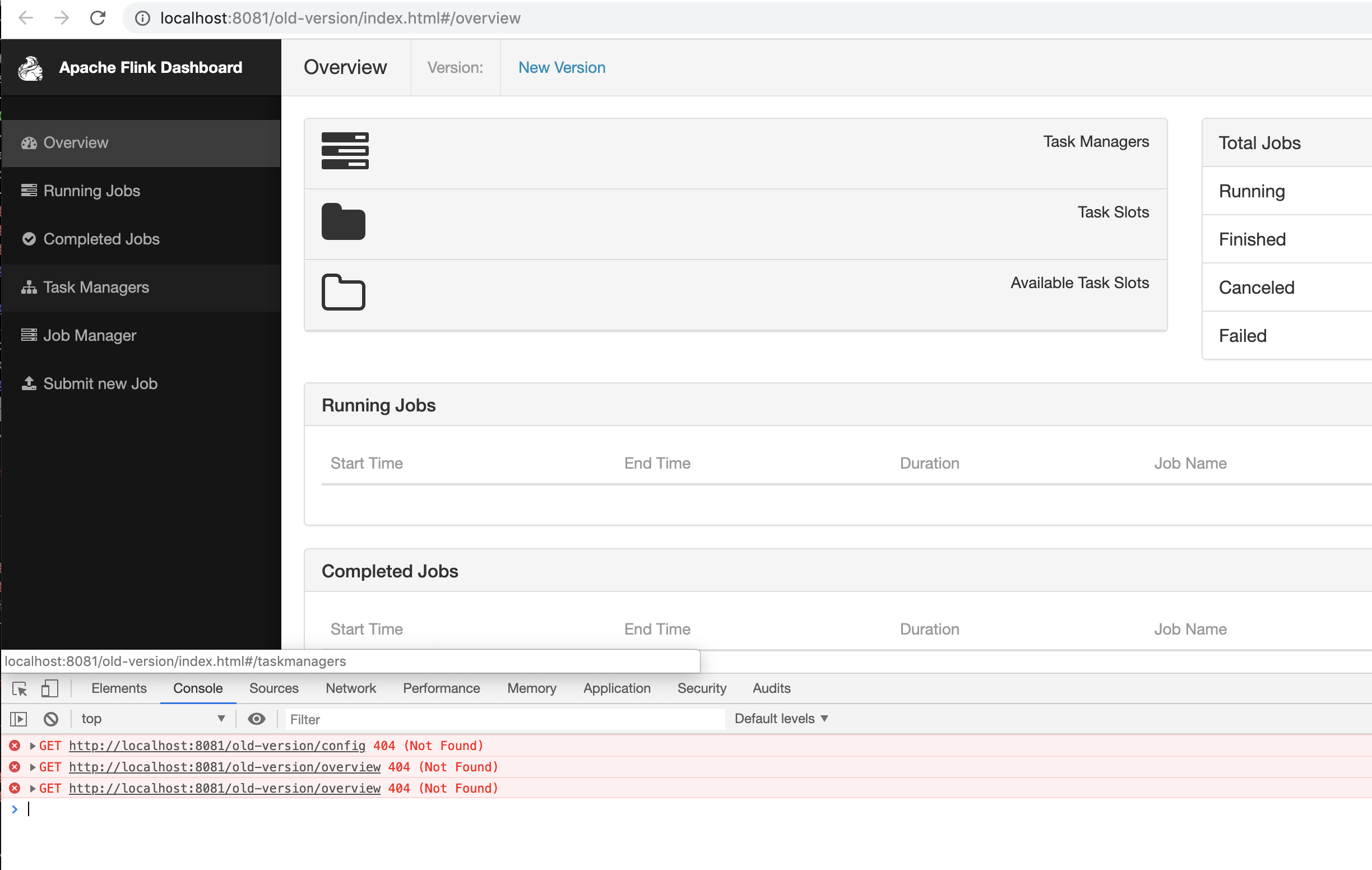Click the console Filter input field

coord(504,720)
